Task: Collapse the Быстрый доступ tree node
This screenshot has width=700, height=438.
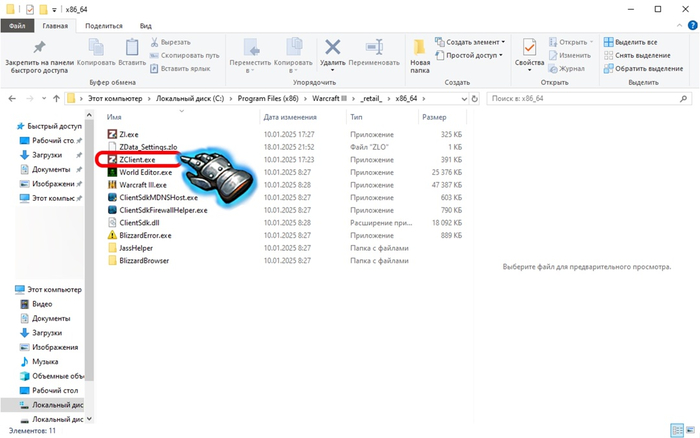Action: [9, 127]
